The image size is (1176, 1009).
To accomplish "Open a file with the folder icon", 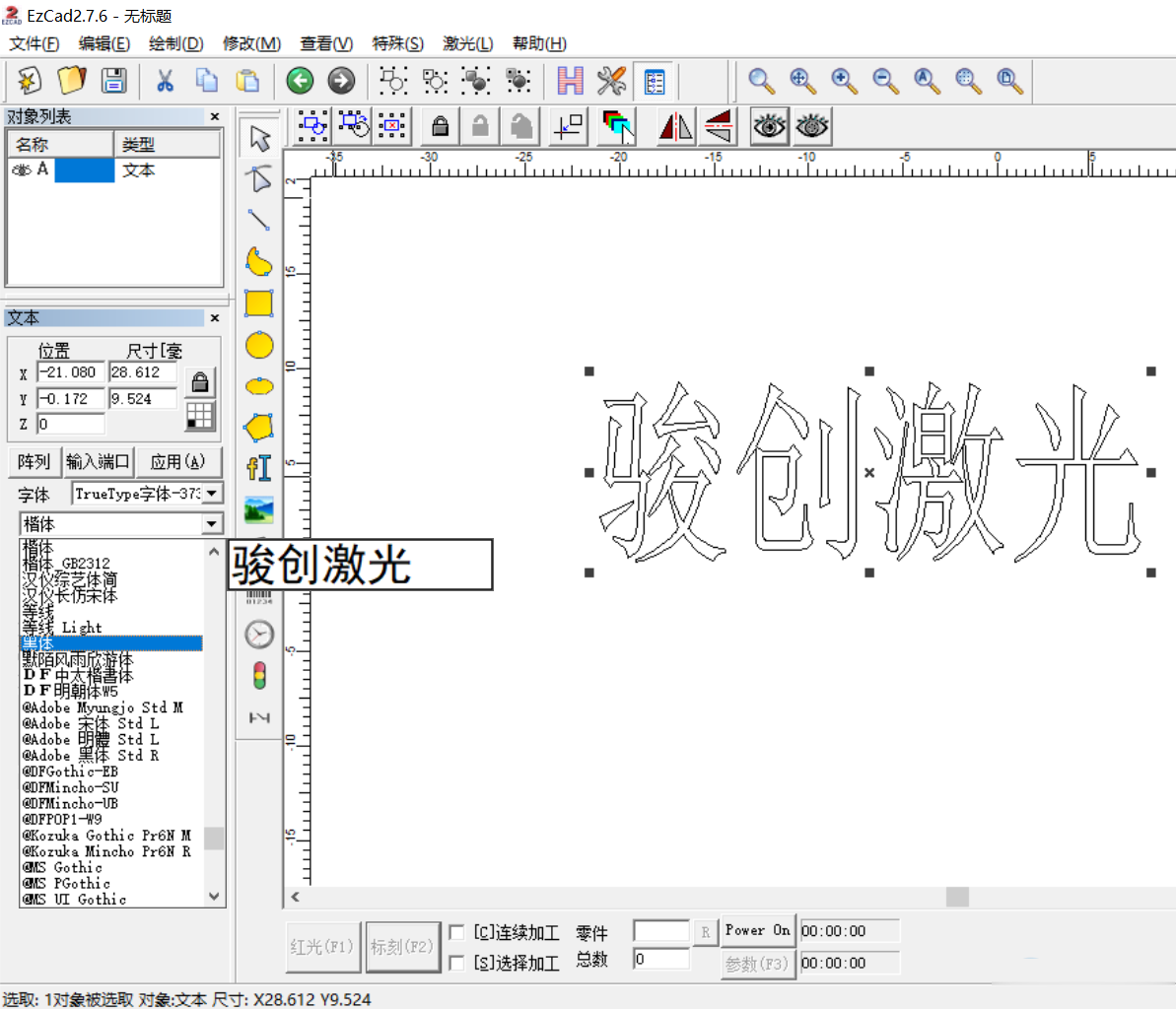I will [71, 80].
